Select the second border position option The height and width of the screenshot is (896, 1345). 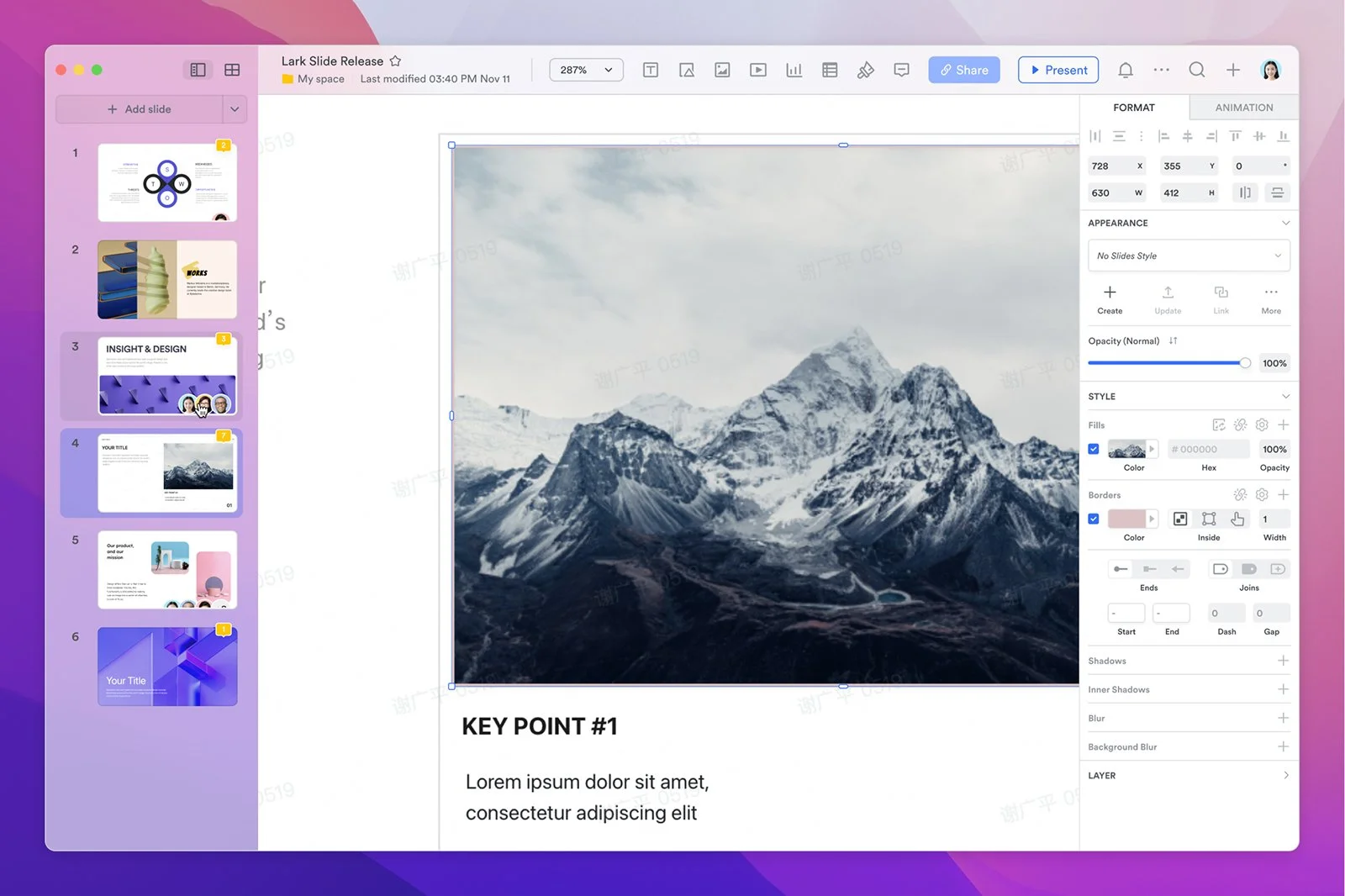click(x=1209, y=519)
